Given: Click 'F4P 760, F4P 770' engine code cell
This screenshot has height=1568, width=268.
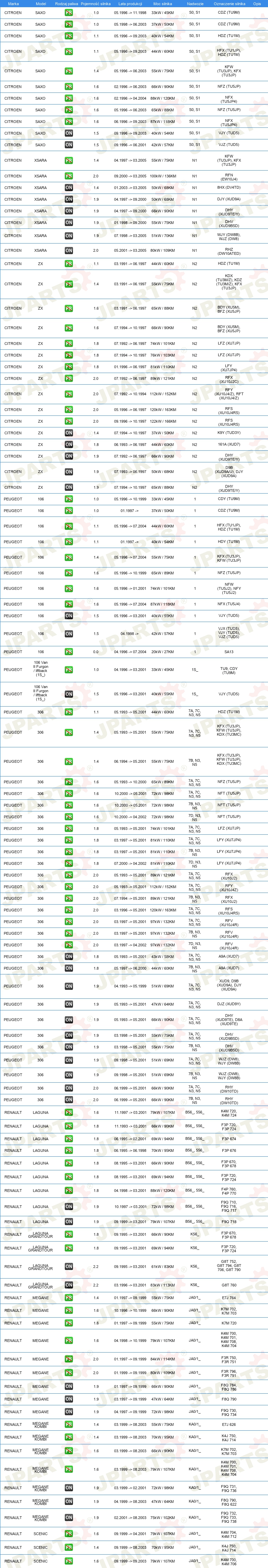Looking at the screenshot, I should click(229, 1191).
